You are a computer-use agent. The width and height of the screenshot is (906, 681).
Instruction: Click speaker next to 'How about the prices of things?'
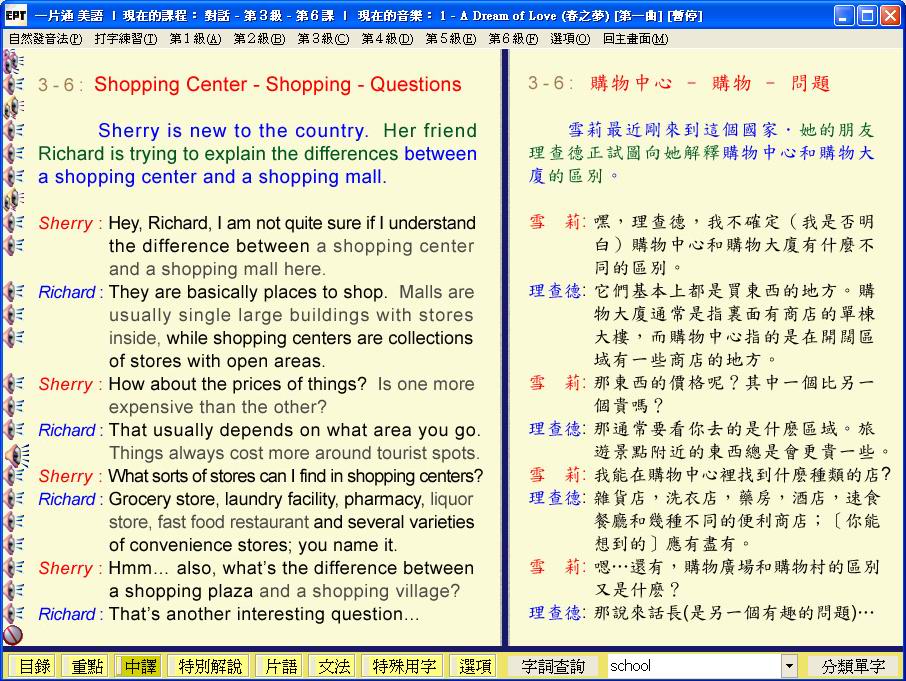[x=14, y=384]
